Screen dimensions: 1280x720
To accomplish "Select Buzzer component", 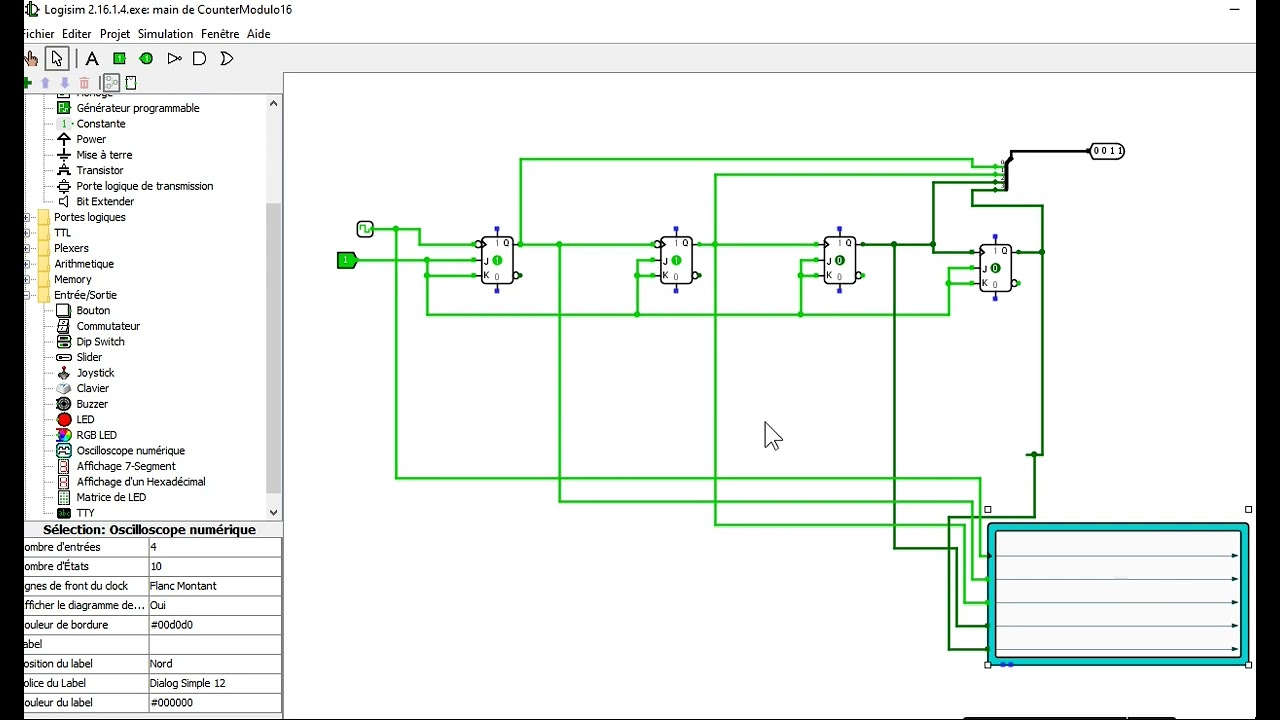I will coord(92,404).
